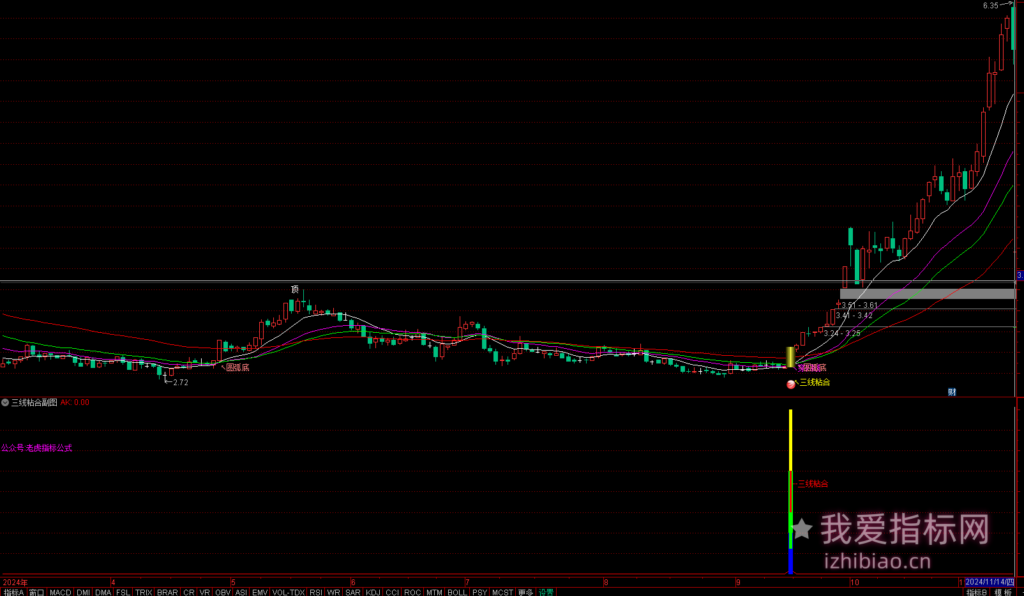1024x596 pixels.
Task: Switch to the BRAR indicator tab
Action: pos(167,592)
